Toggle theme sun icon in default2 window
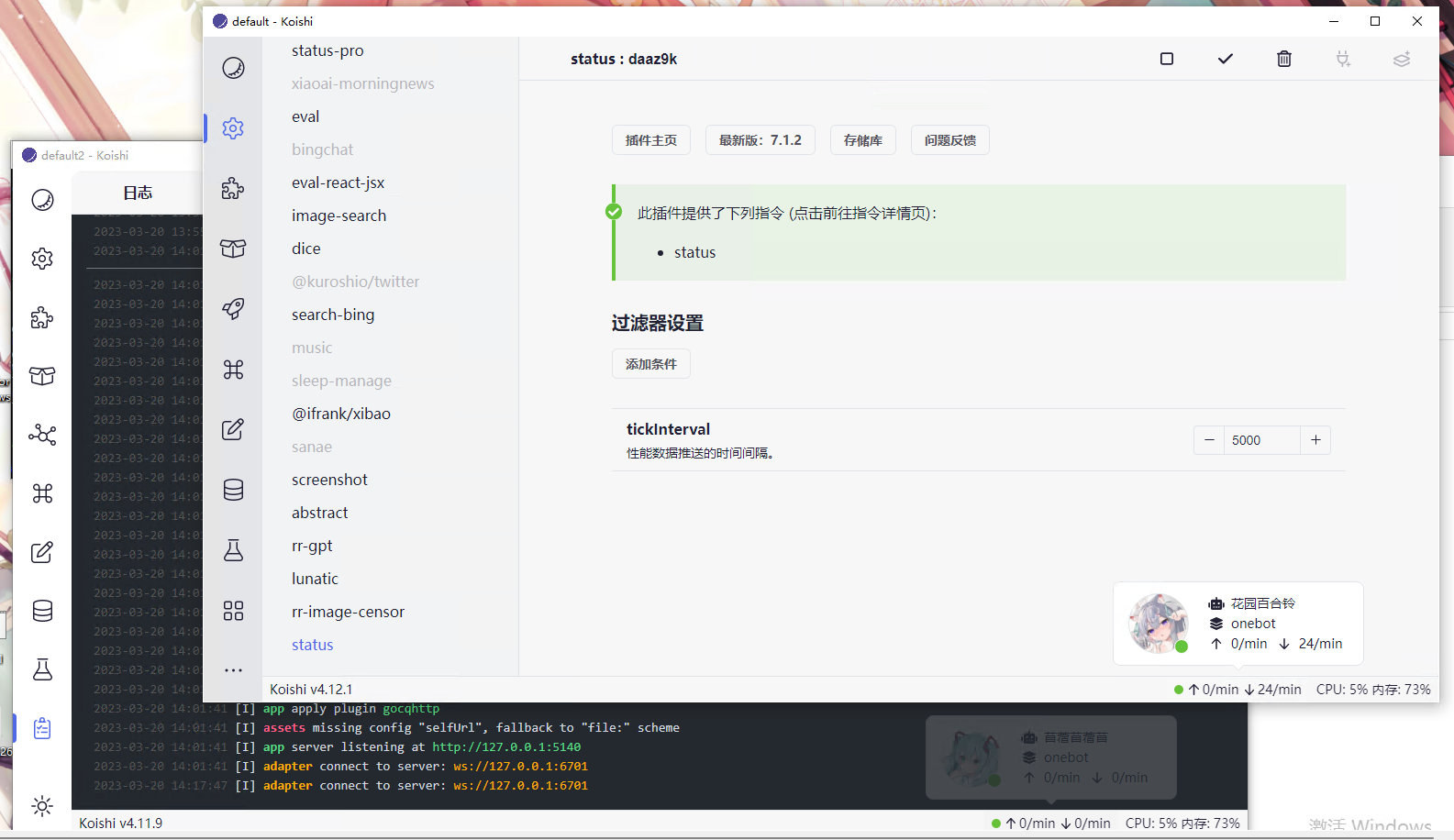The image size is (1454, 840). [x=42, y=806]
